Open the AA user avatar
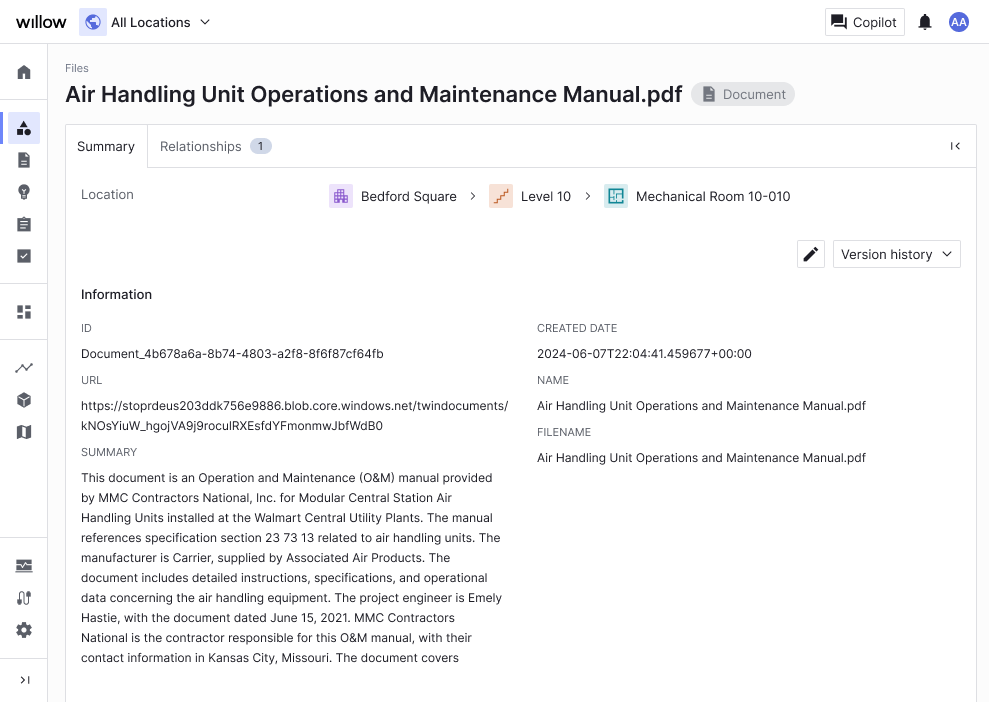This screenshot has height=702, width=989. coord(959,22)
